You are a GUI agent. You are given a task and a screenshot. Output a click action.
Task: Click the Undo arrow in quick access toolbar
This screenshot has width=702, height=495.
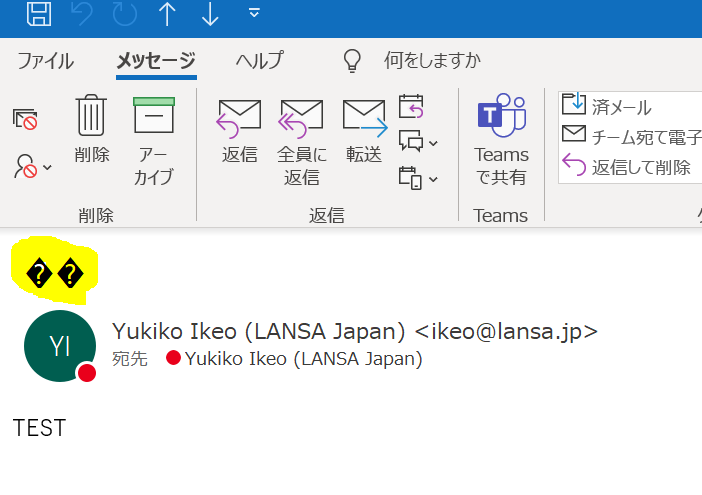click(82, 13)
